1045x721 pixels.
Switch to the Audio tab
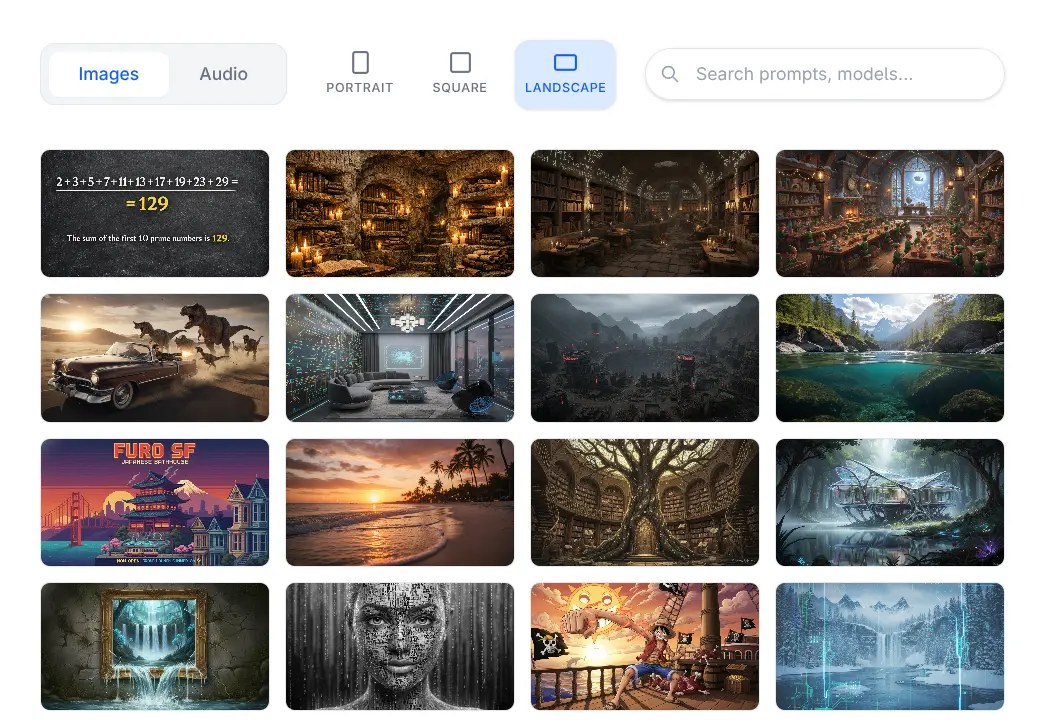[x=223, y=74]
